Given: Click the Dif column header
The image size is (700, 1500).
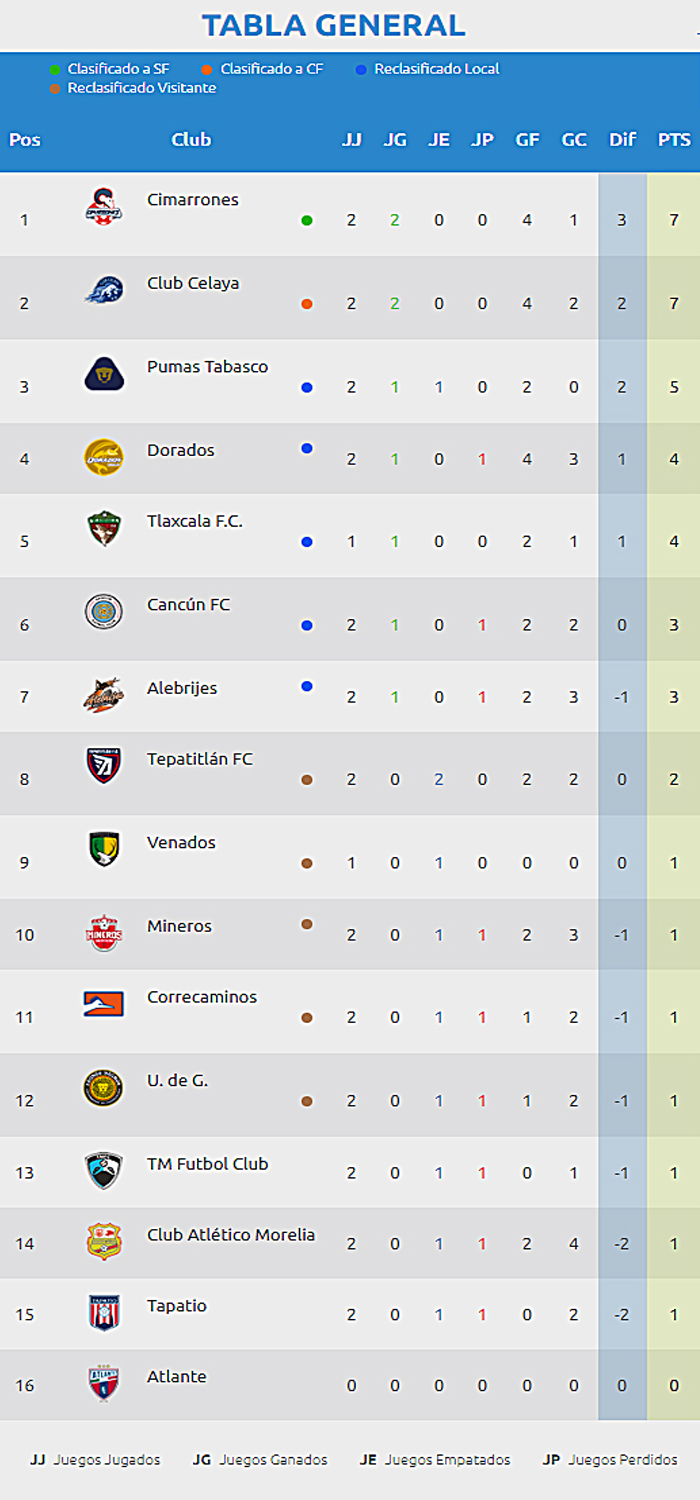Looking at the screenshot, I should 622,140.
